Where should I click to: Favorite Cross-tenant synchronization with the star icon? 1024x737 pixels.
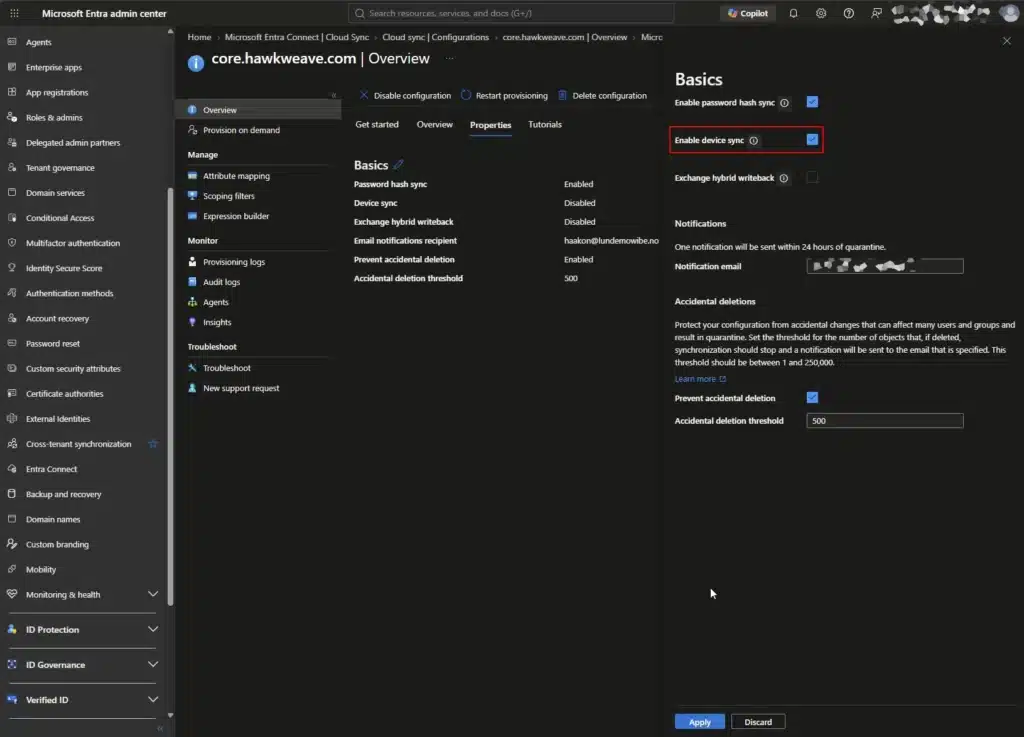153,444
